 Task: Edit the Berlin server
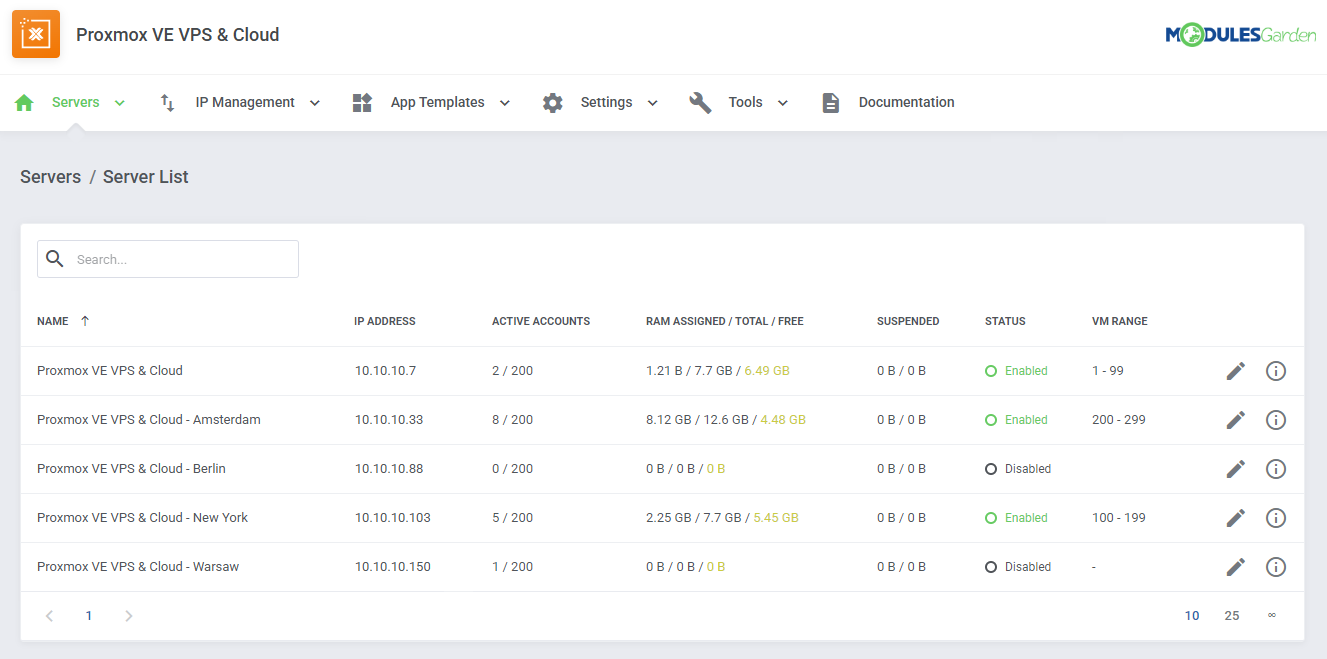click(1236, 469)
